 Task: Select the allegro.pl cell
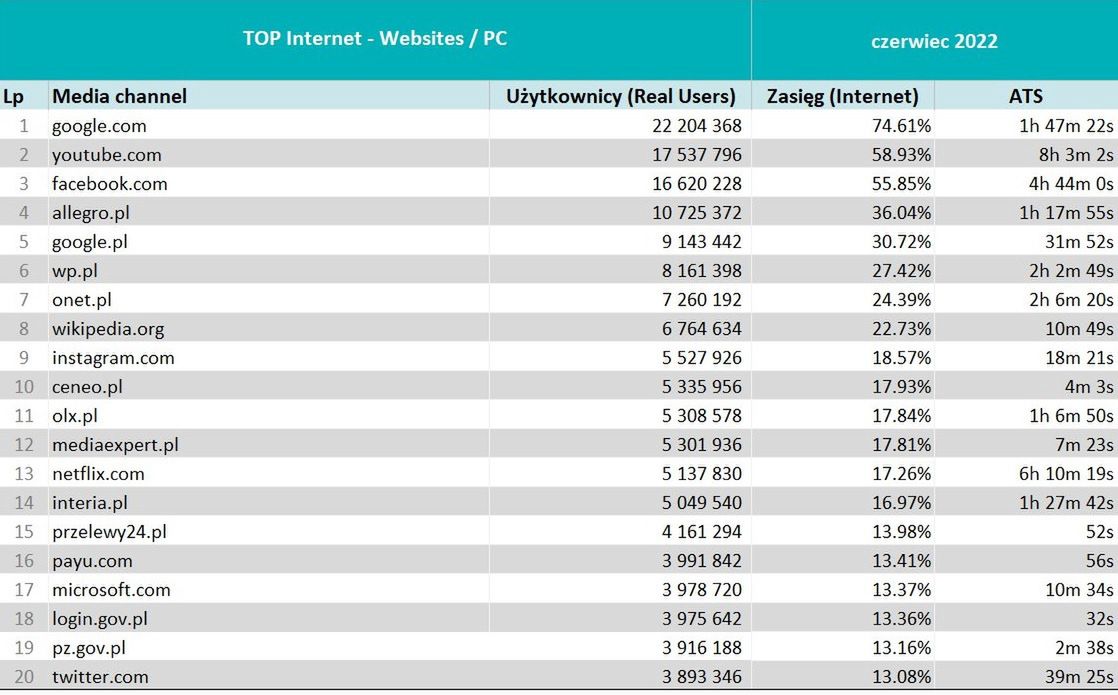coord(90,213)
